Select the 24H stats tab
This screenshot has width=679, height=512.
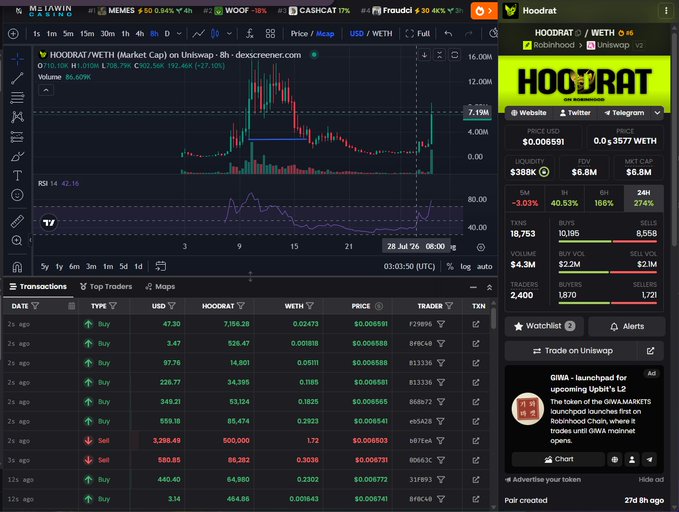[x=643, y=198]
